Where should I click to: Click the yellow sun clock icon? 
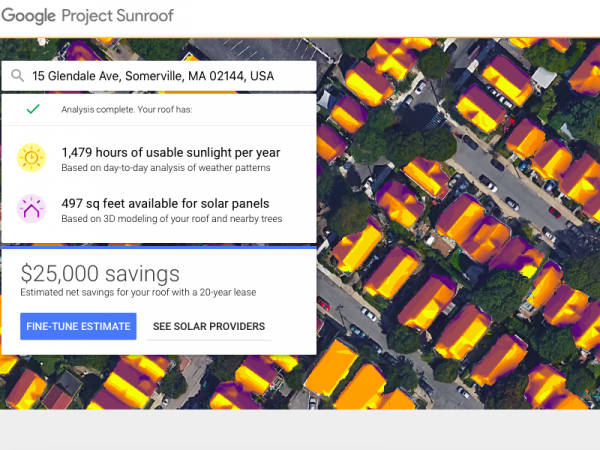pos(31,158)
